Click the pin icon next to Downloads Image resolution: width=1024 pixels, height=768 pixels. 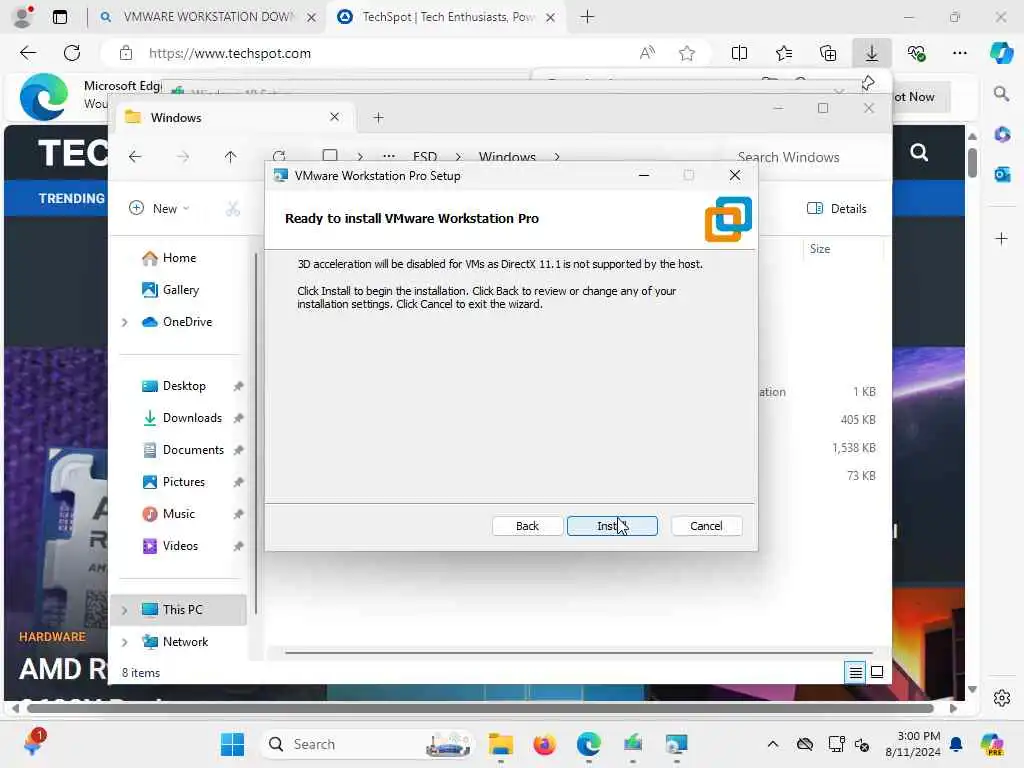click(x=238, y=419)
